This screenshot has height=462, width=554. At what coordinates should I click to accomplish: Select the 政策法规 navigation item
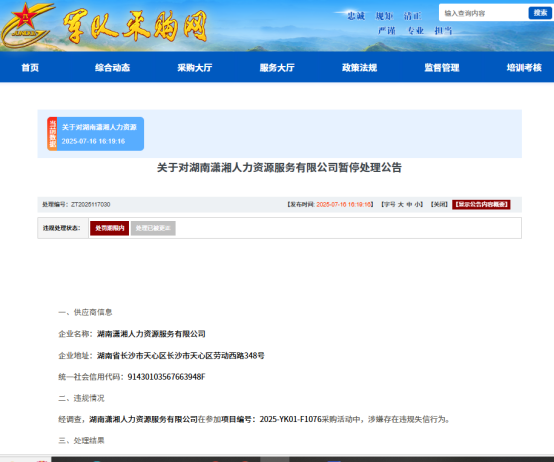pyautogui.click(x=359, y=67)
